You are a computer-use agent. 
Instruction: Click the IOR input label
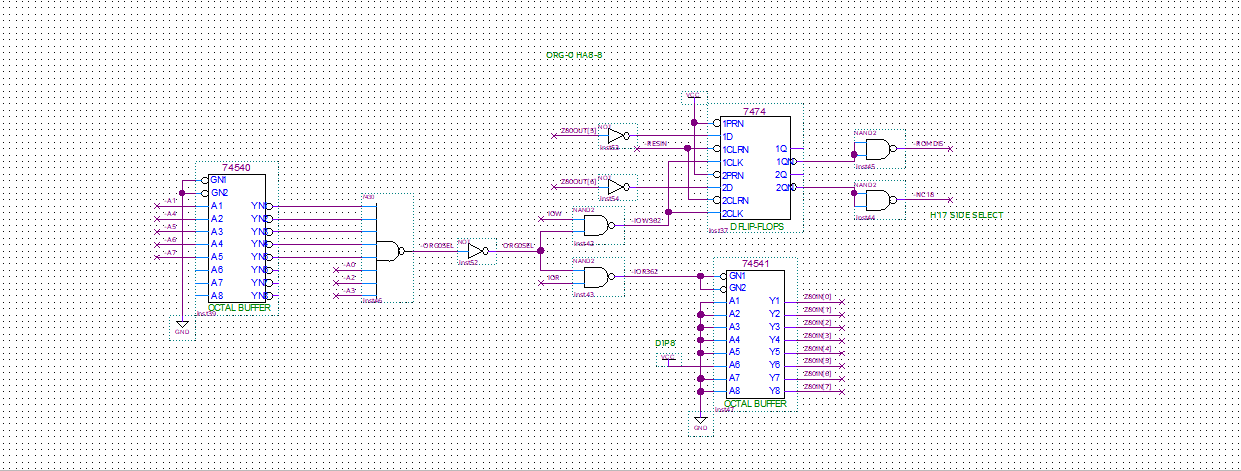click(553, 277)
